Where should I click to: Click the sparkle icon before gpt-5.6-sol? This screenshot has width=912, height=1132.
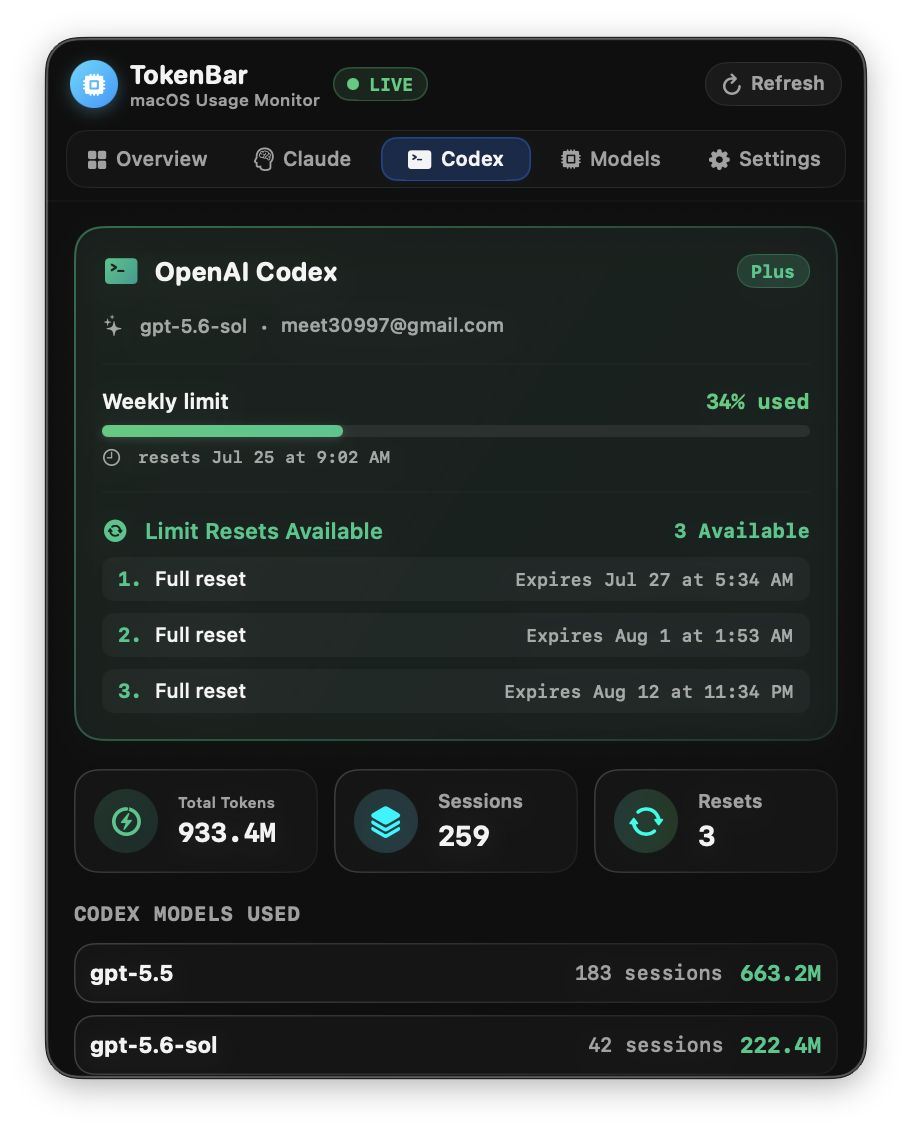113,326
